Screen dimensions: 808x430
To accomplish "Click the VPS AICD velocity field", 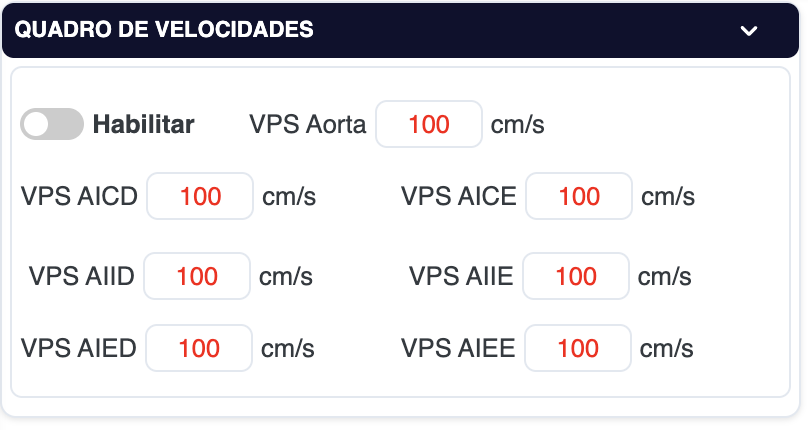I will pos(200,196).
